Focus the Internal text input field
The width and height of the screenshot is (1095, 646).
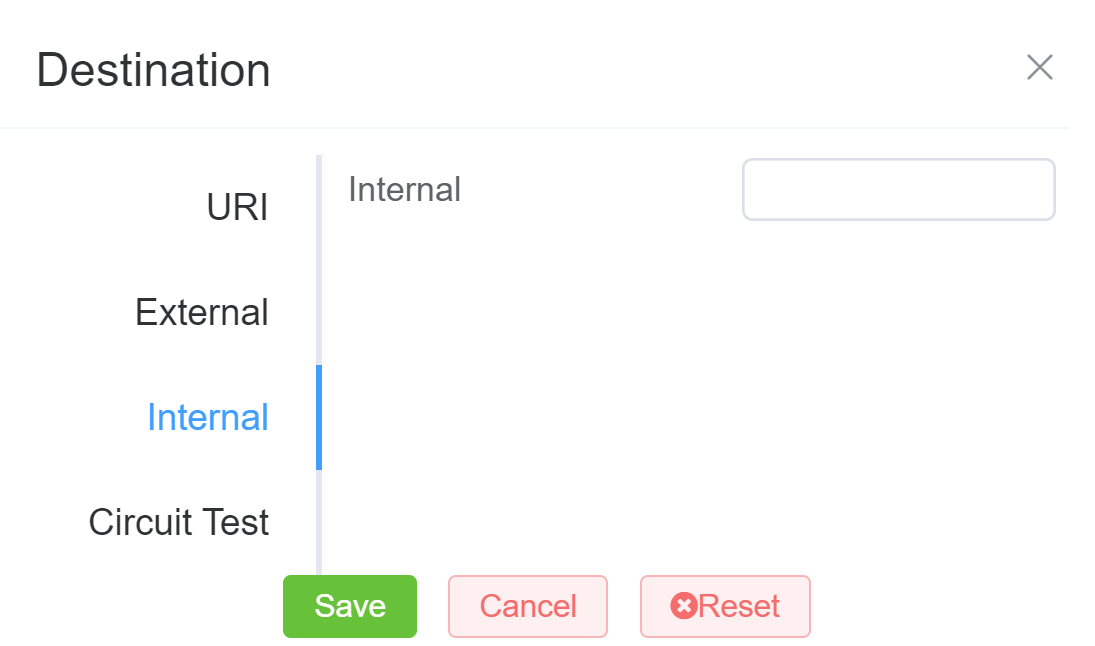898,190
